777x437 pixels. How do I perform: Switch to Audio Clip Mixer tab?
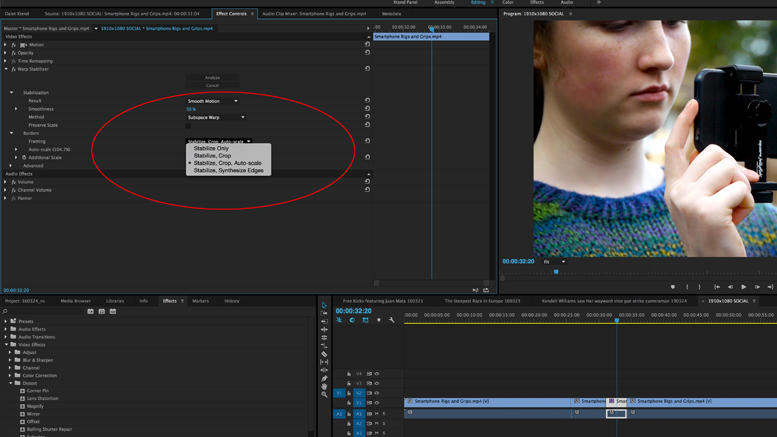[314, 13]
